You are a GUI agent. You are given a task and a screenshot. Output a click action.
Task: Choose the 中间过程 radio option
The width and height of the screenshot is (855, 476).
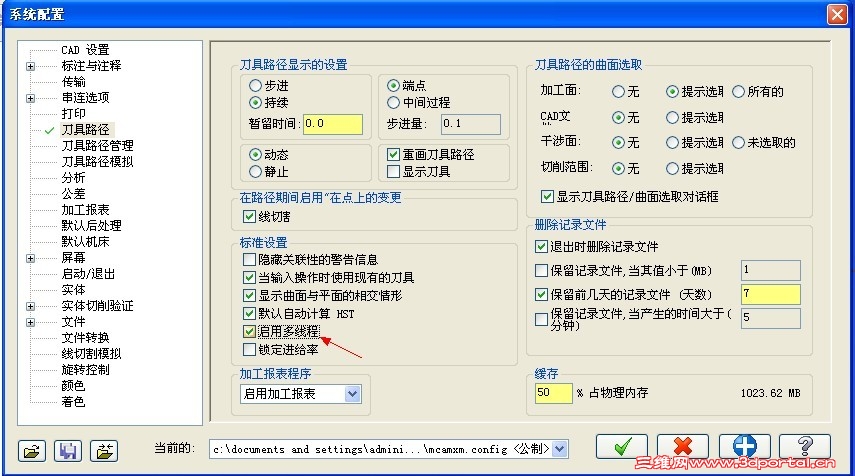coord(393,103)
